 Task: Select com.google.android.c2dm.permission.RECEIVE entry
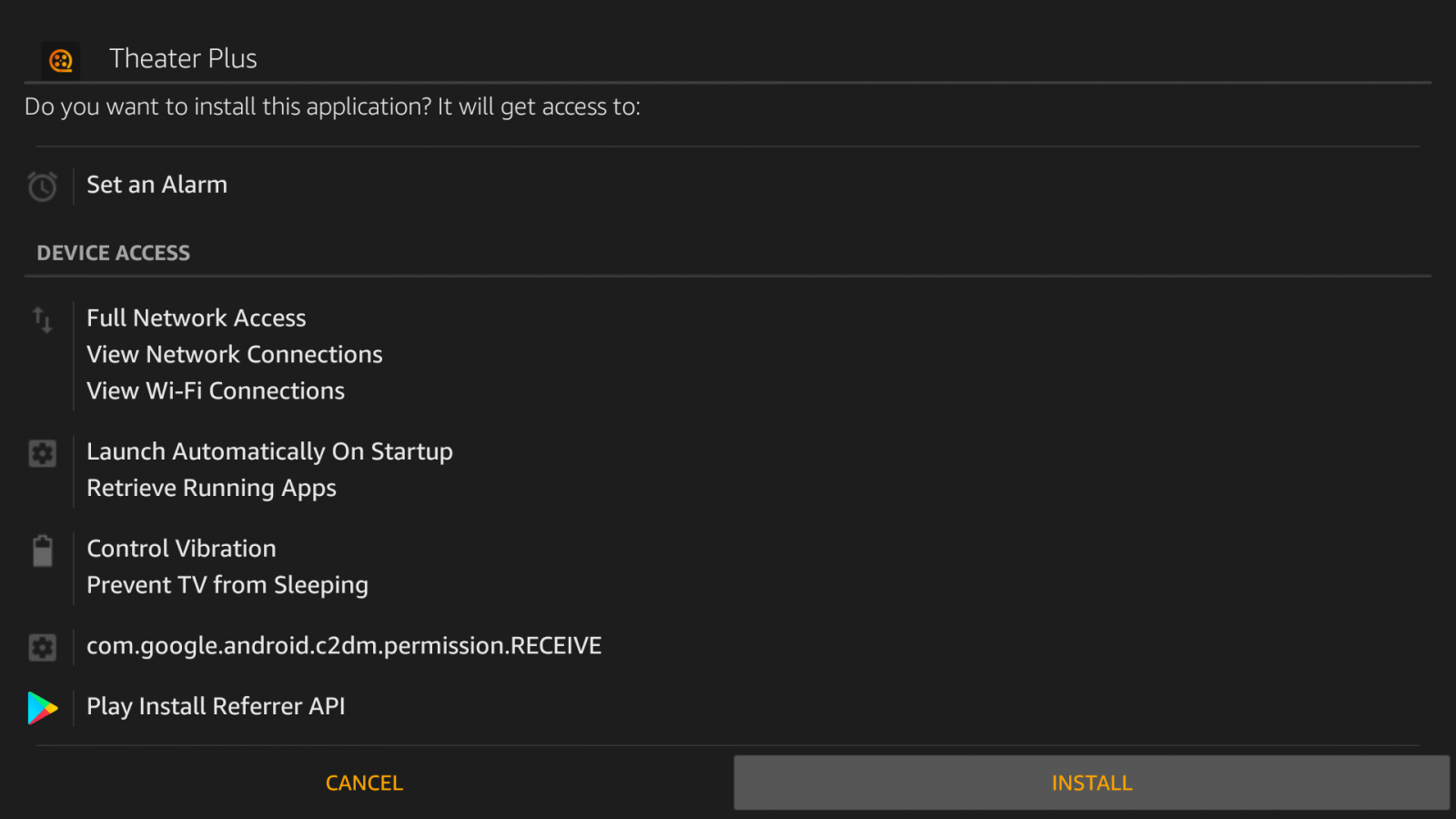344,646
